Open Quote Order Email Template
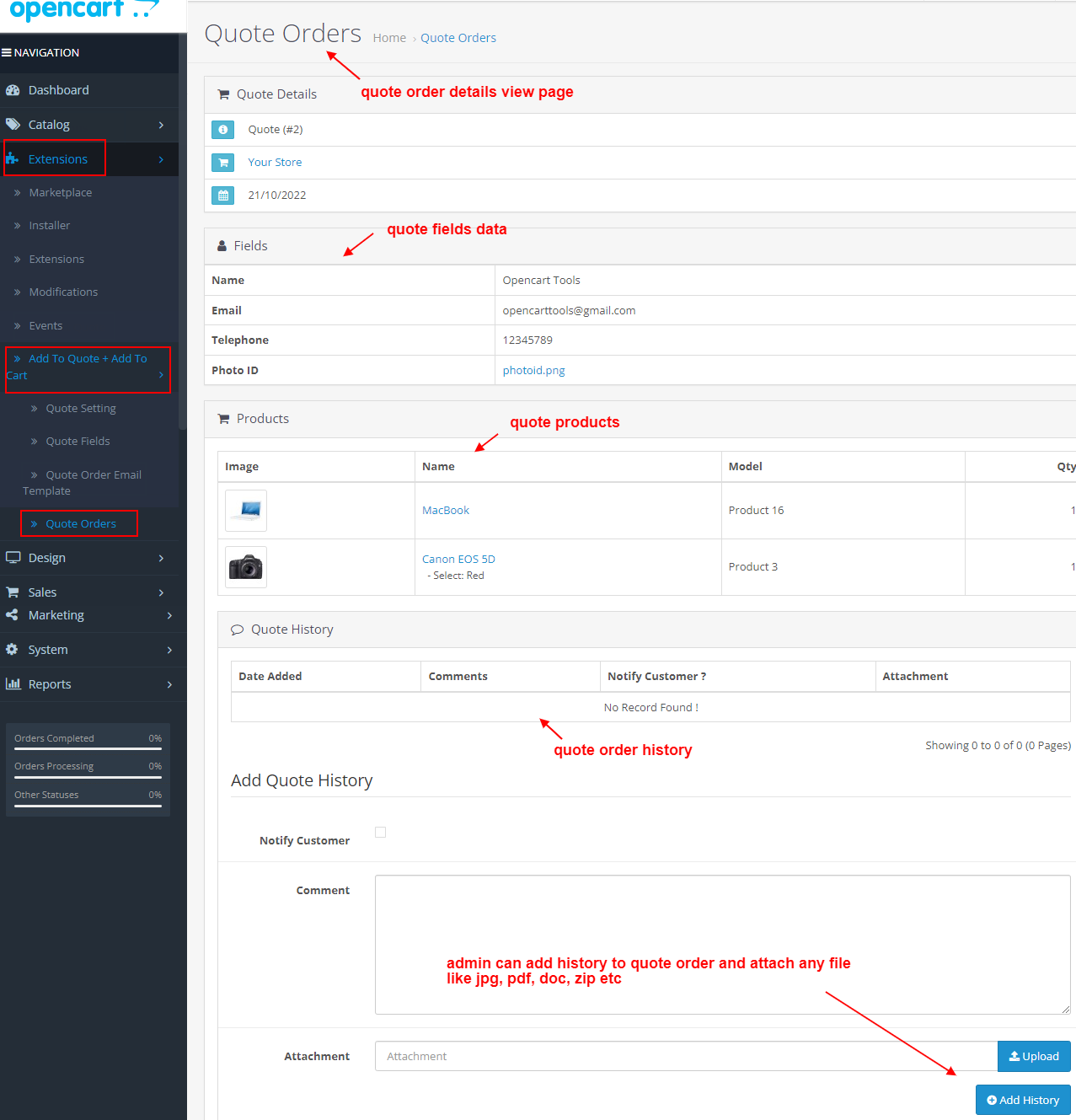The width and height of the screenshot is (1076, 1120). coord(83,483)
